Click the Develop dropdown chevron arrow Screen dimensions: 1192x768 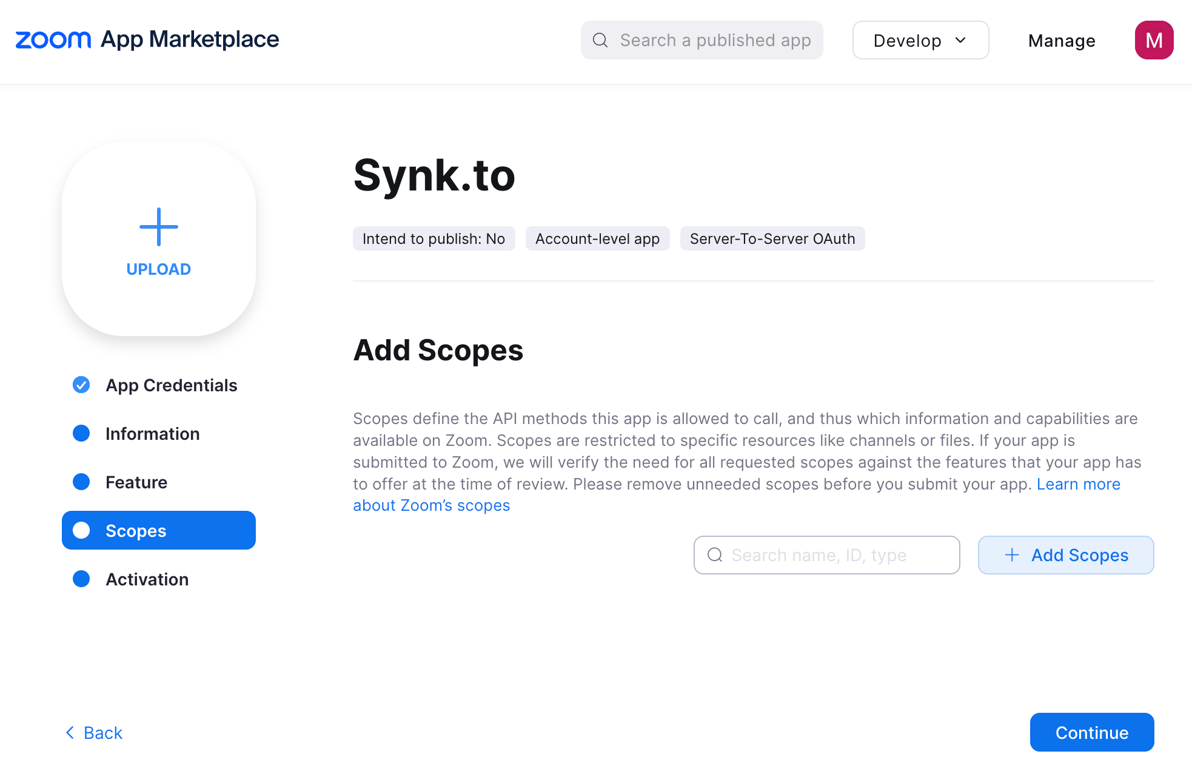(961, 40)
